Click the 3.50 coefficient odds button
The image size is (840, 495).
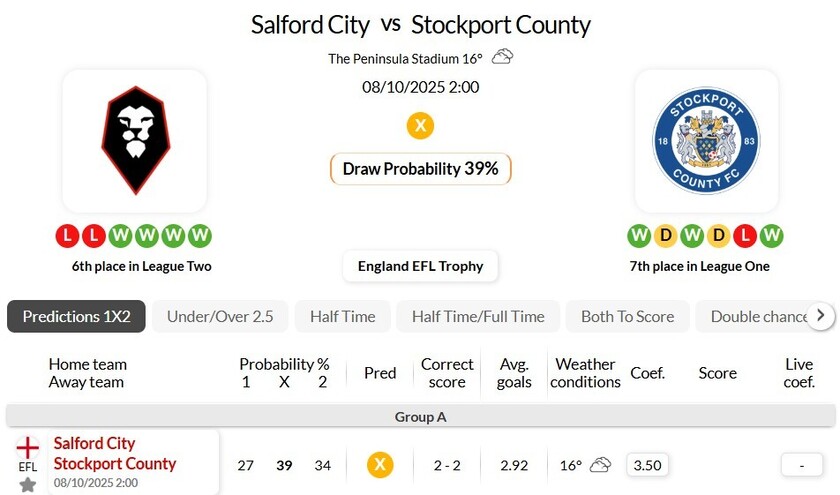648,465
